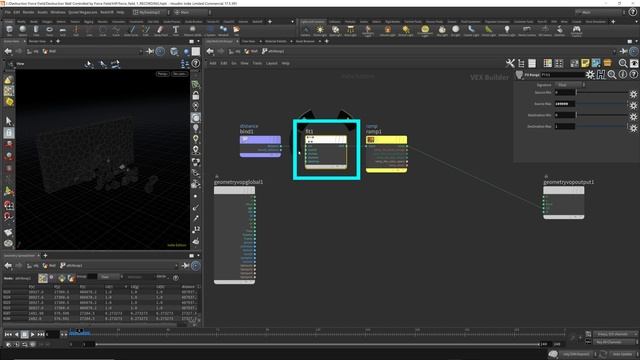
Task: Add a Spot Light from the shelf
Action: coord(335,30)
